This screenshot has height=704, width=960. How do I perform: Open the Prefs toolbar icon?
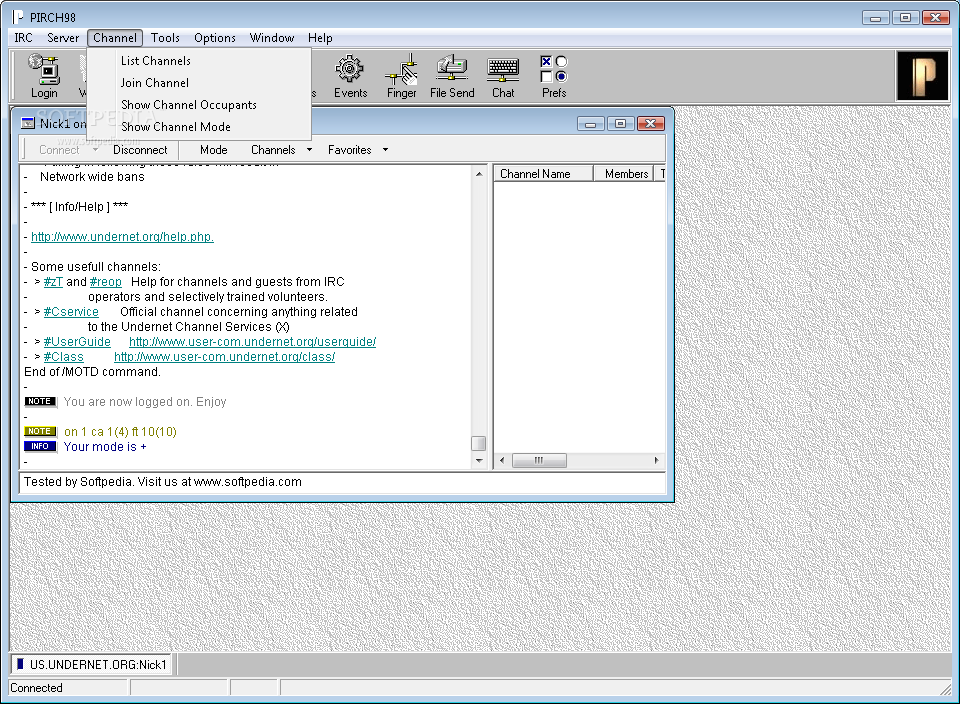click(554, 76)
